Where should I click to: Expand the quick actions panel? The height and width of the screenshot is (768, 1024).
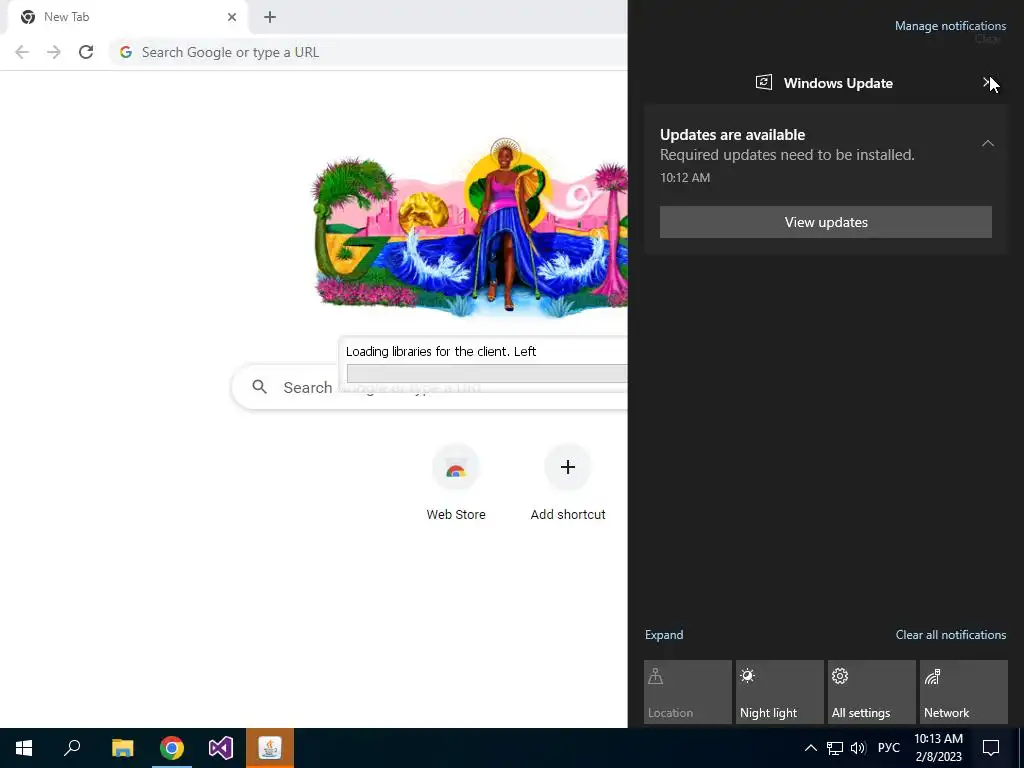664,635
